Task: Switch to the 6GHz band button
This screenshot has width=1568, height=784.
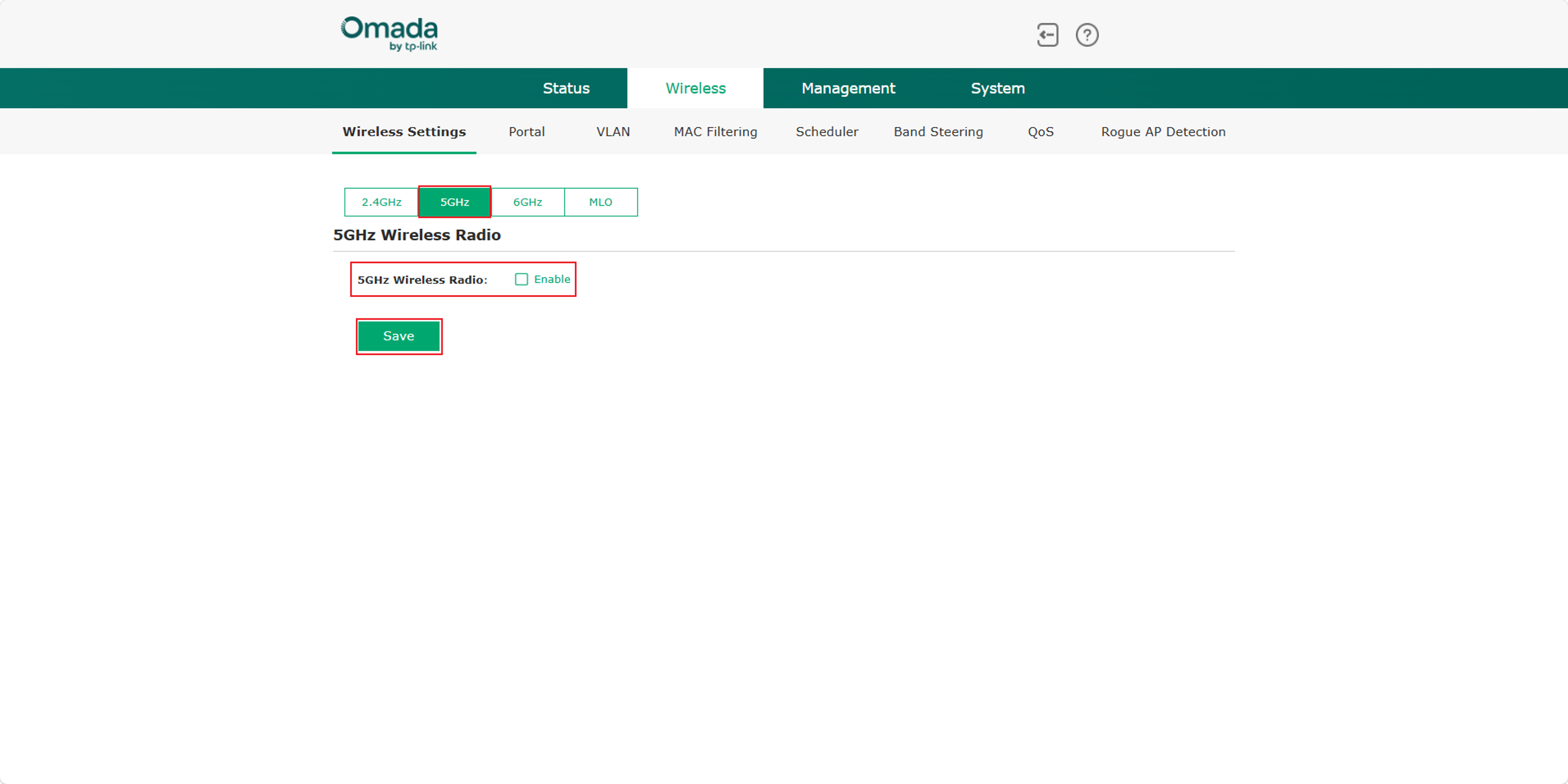Action: 528,202
